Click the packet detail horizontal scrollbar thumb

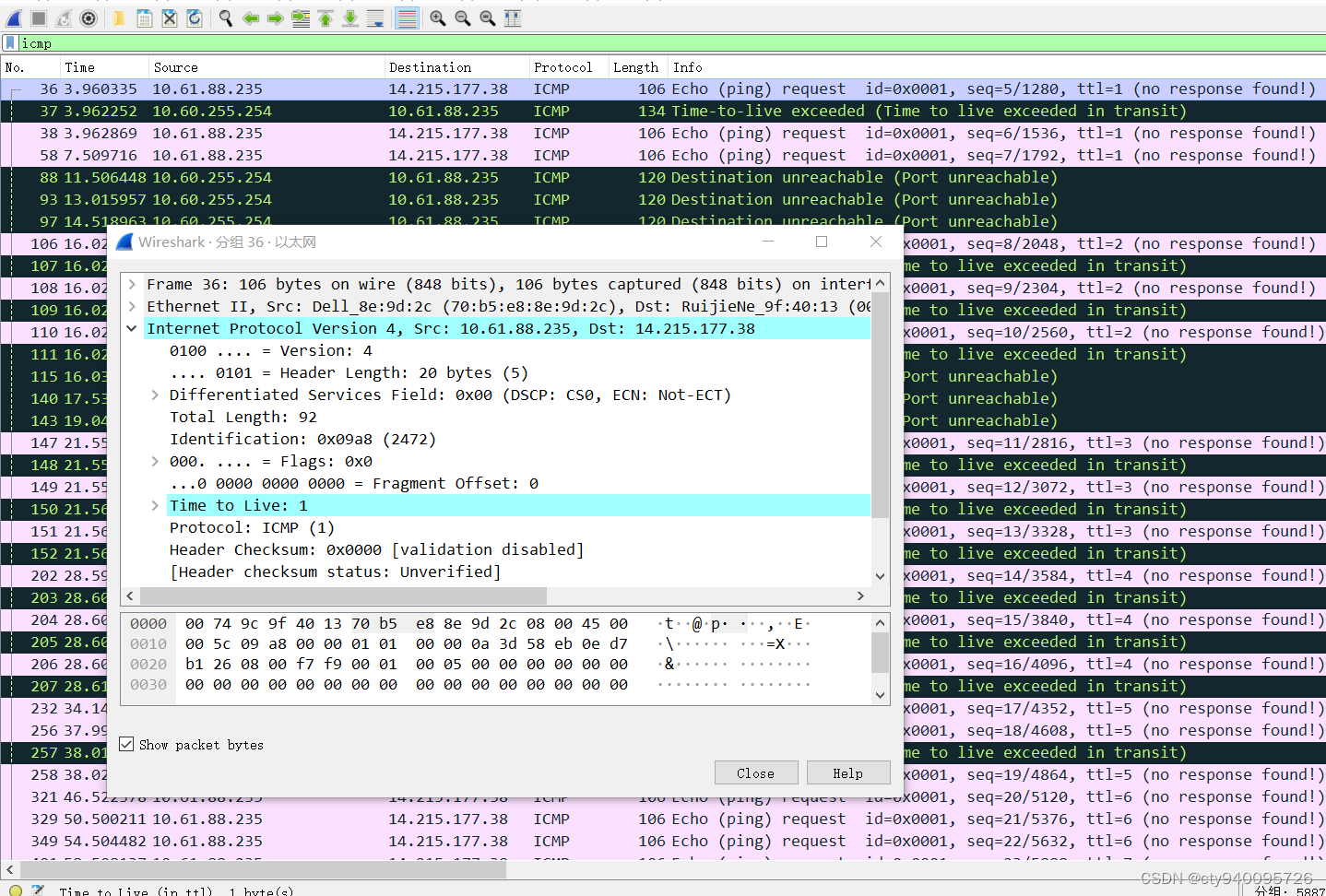coord(343,595)
